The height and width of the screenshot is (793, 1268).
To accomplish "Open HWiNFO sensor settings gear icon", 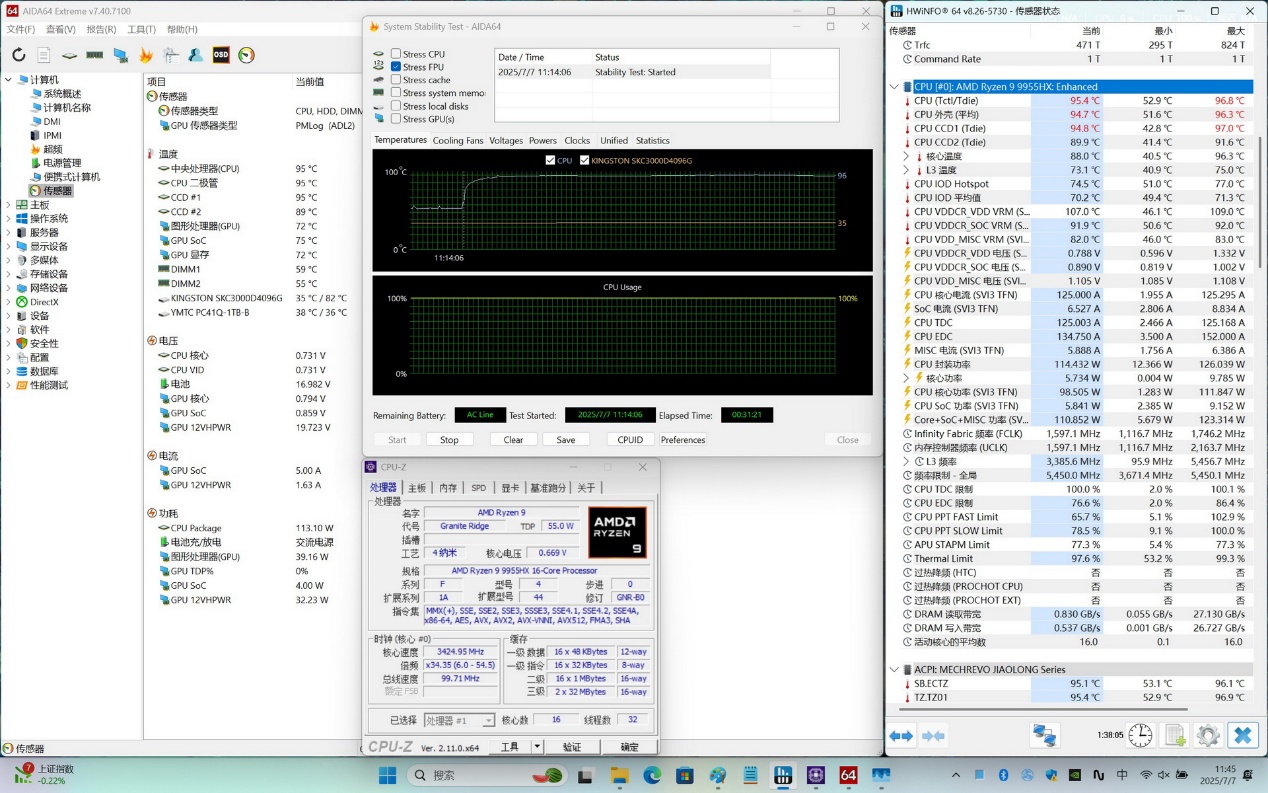I will (x=1208, y=736).
